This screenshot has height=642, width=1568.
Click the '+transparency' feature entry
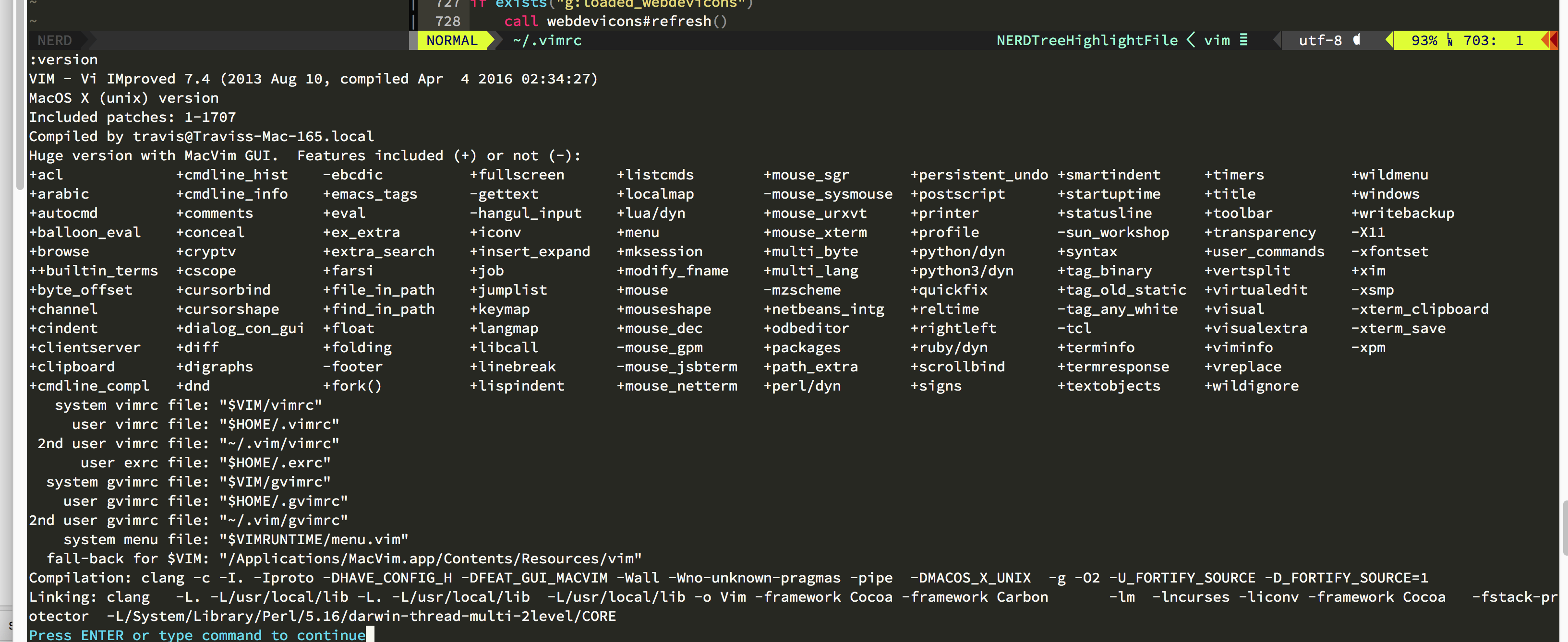[1260, 232]
